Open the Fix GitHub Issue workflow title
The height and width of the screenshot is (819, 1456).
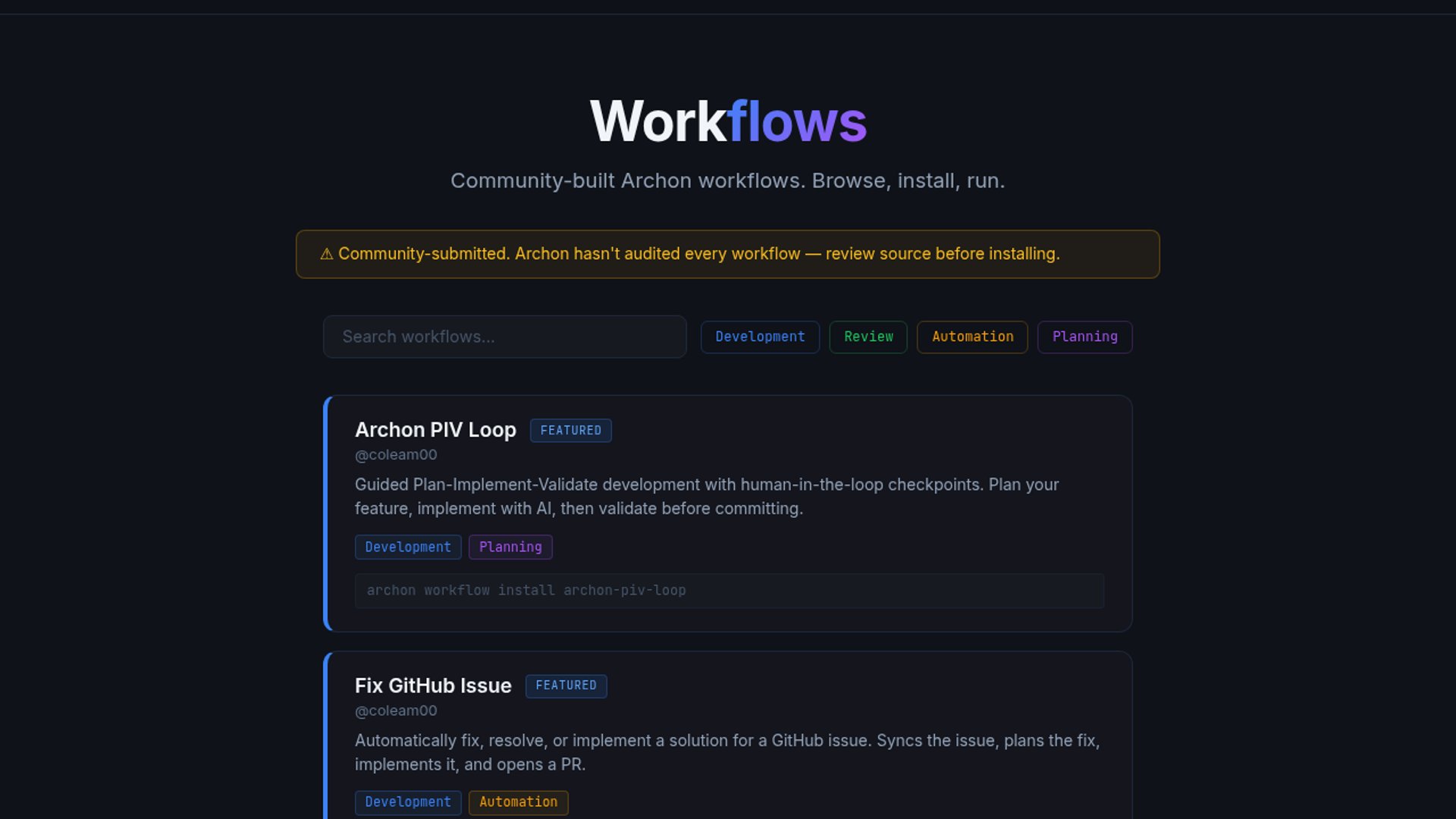[433, 686]
